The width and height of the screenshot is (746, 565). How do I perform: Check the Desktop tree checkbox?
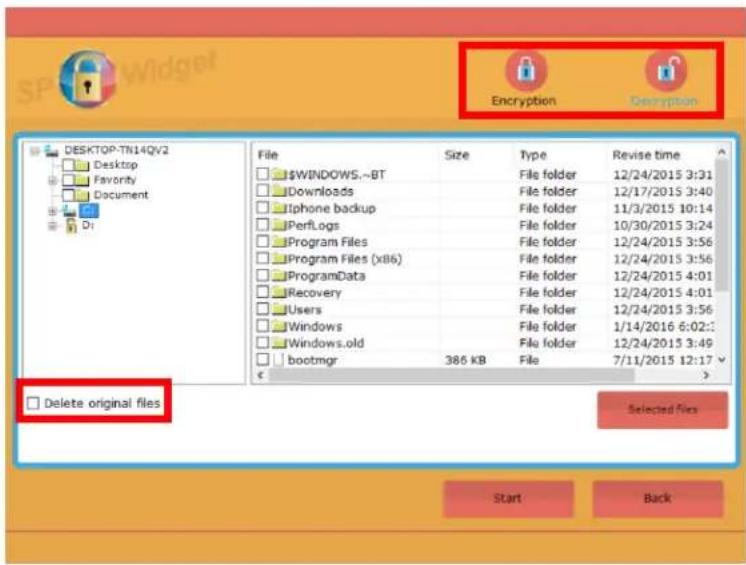click(x=69, y=165)
